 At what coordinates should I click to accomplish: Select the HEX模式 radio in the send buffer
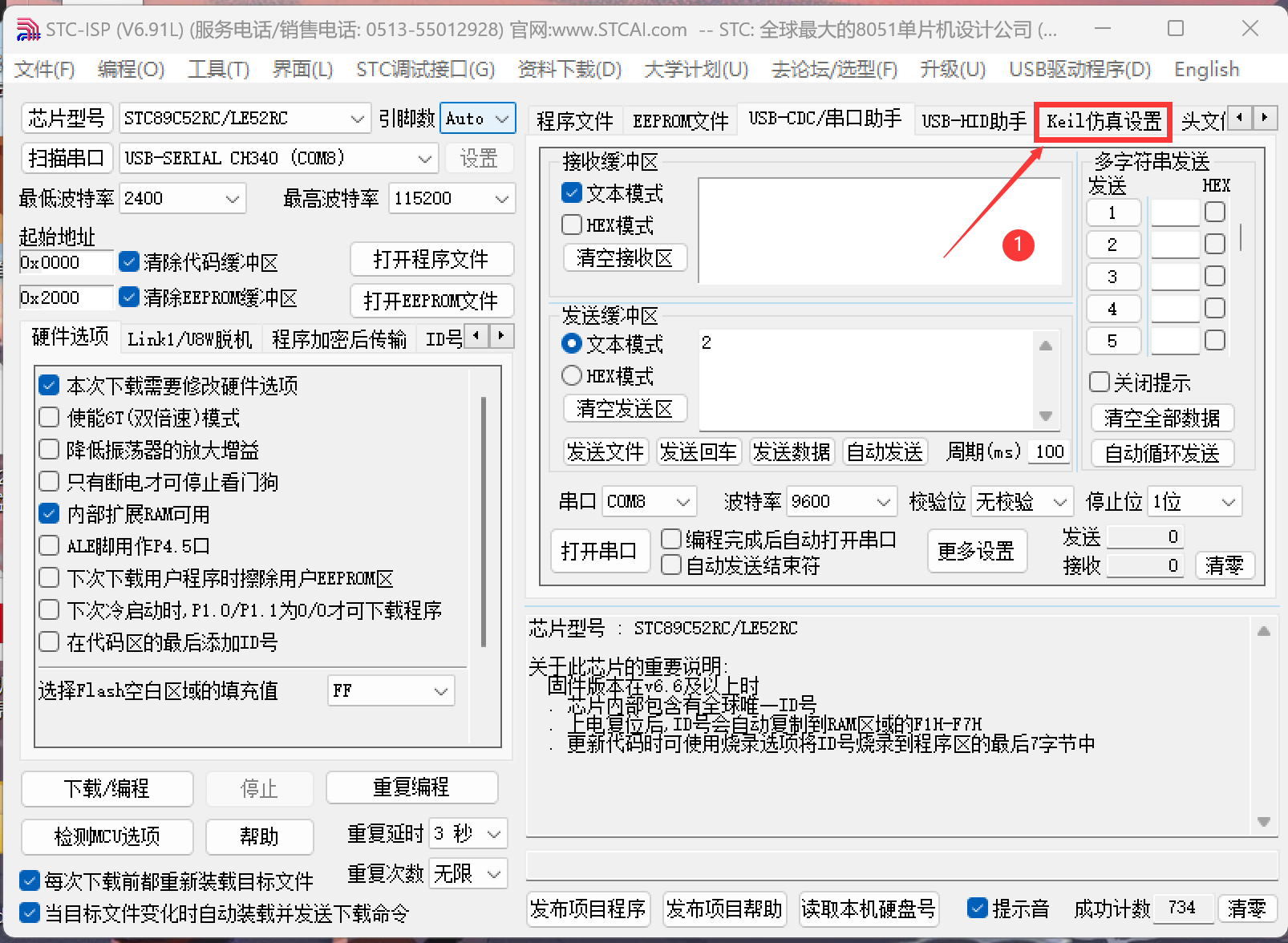coord(571,375)
